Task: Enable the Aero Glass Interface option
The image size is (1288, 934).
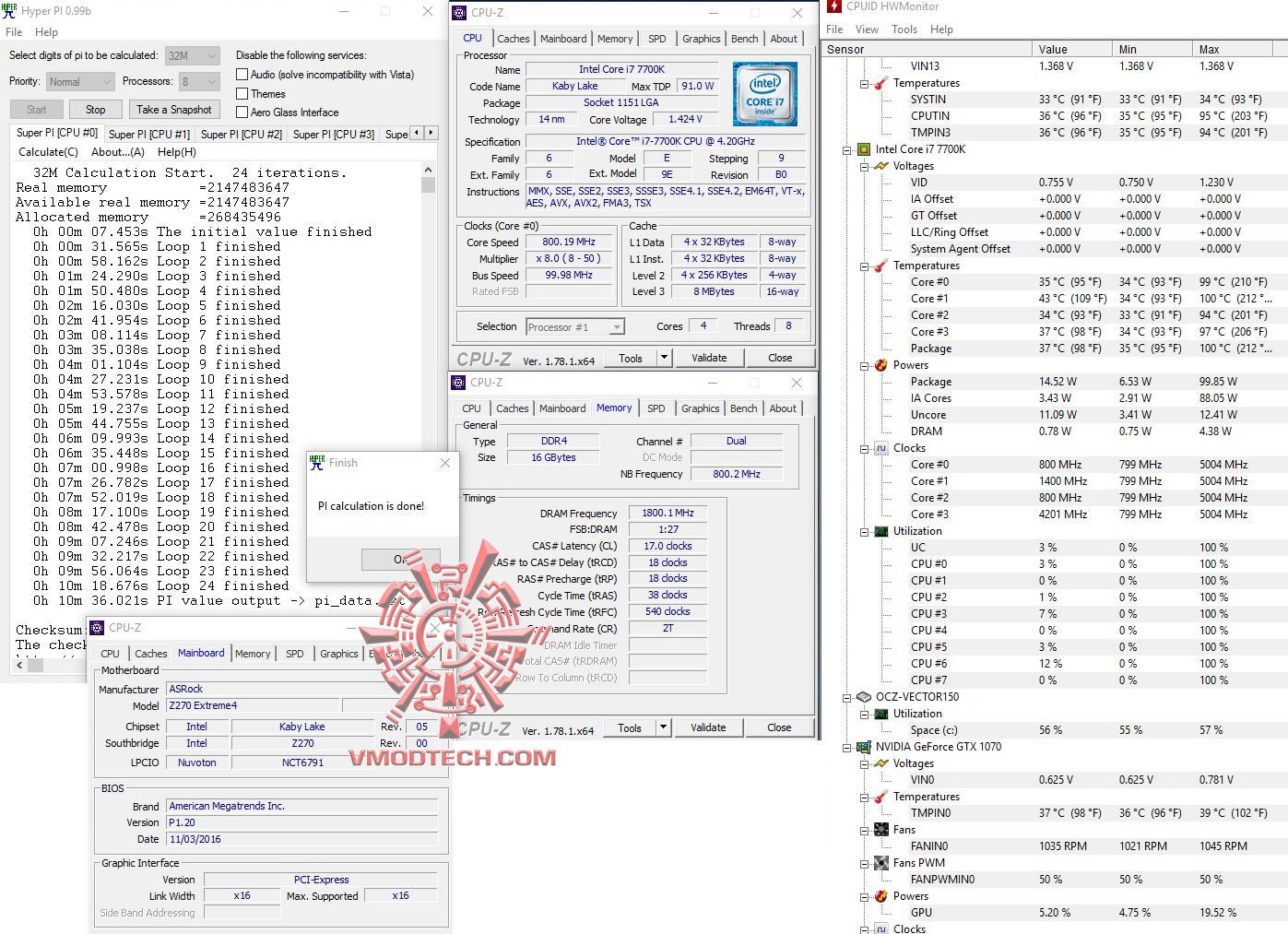Action: tap(241, 112)
